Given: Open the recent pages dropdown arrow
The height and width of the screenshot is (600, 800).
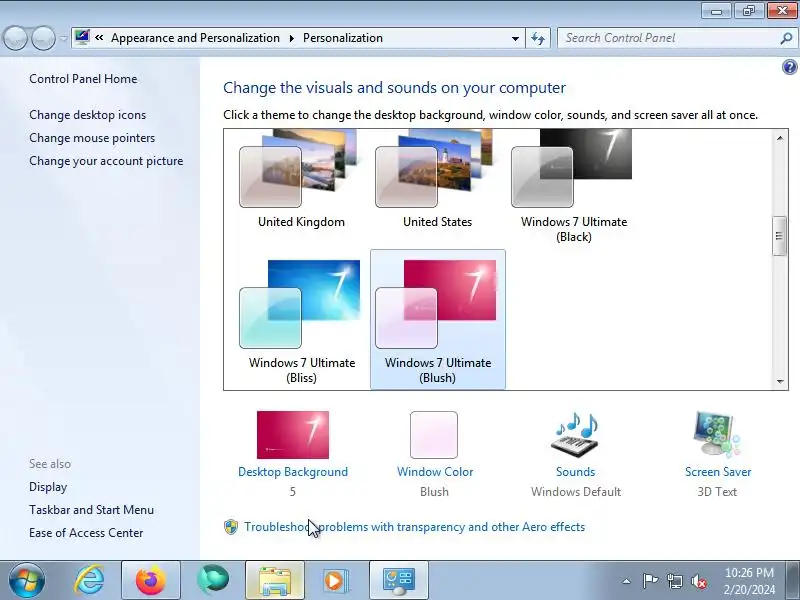Looking at the screenshot, I should (x=63, y=39).
